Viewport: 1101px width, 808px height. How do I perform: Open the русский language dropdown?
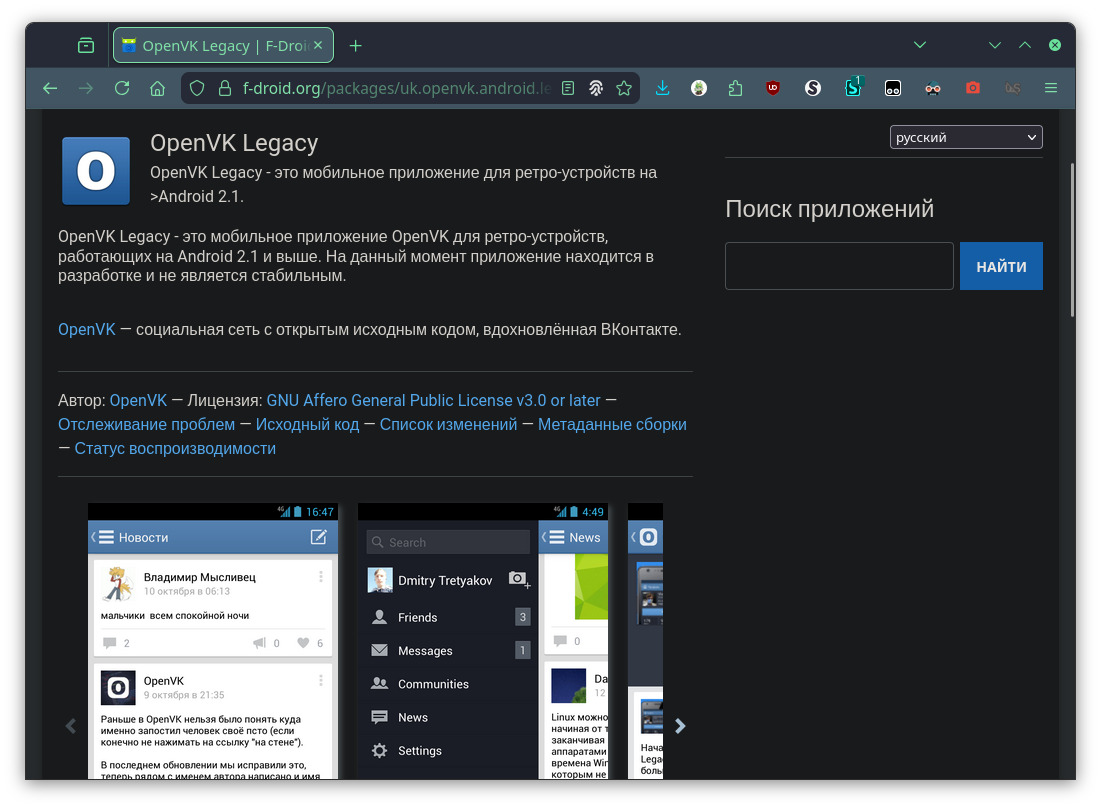[x=965, y=138]
